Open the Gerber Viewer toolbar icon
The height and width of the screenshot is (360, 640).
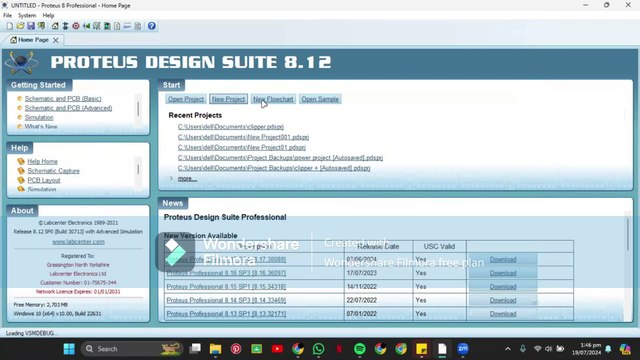[x=96, y=26]
